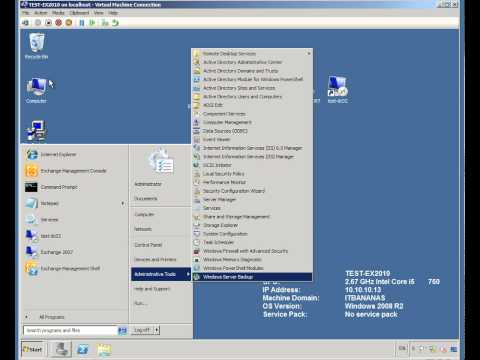Image resolution: width=480 pixels, height=360 pixels.
Task: Click the Start button
Action: (x=32, y=349)
